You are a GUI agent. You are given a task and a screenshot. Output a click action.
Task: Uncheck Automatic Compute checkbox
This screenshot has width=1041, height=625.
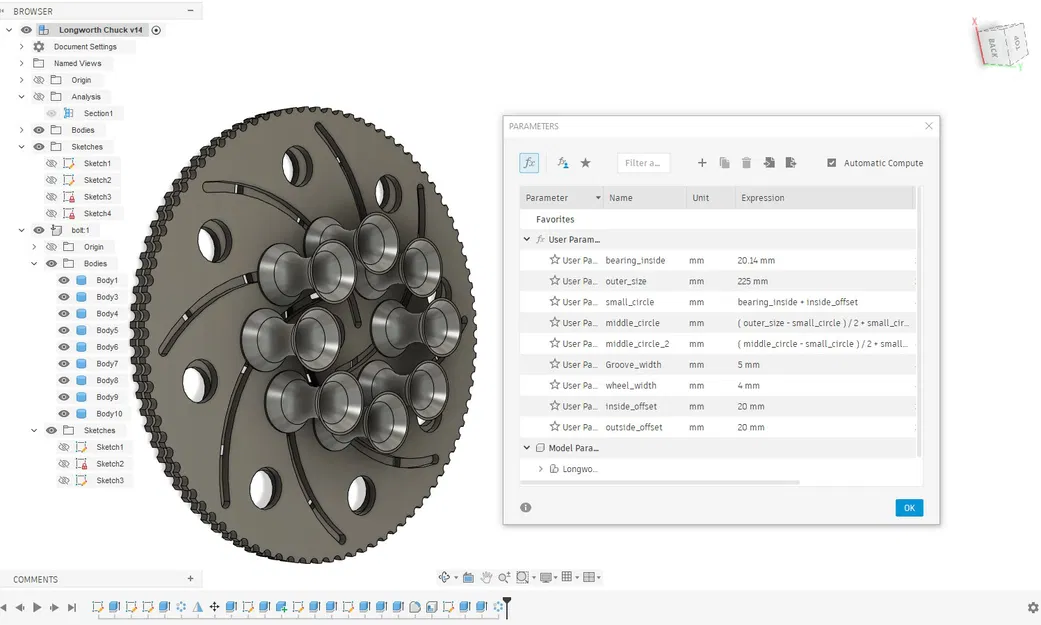click(831, 163)
